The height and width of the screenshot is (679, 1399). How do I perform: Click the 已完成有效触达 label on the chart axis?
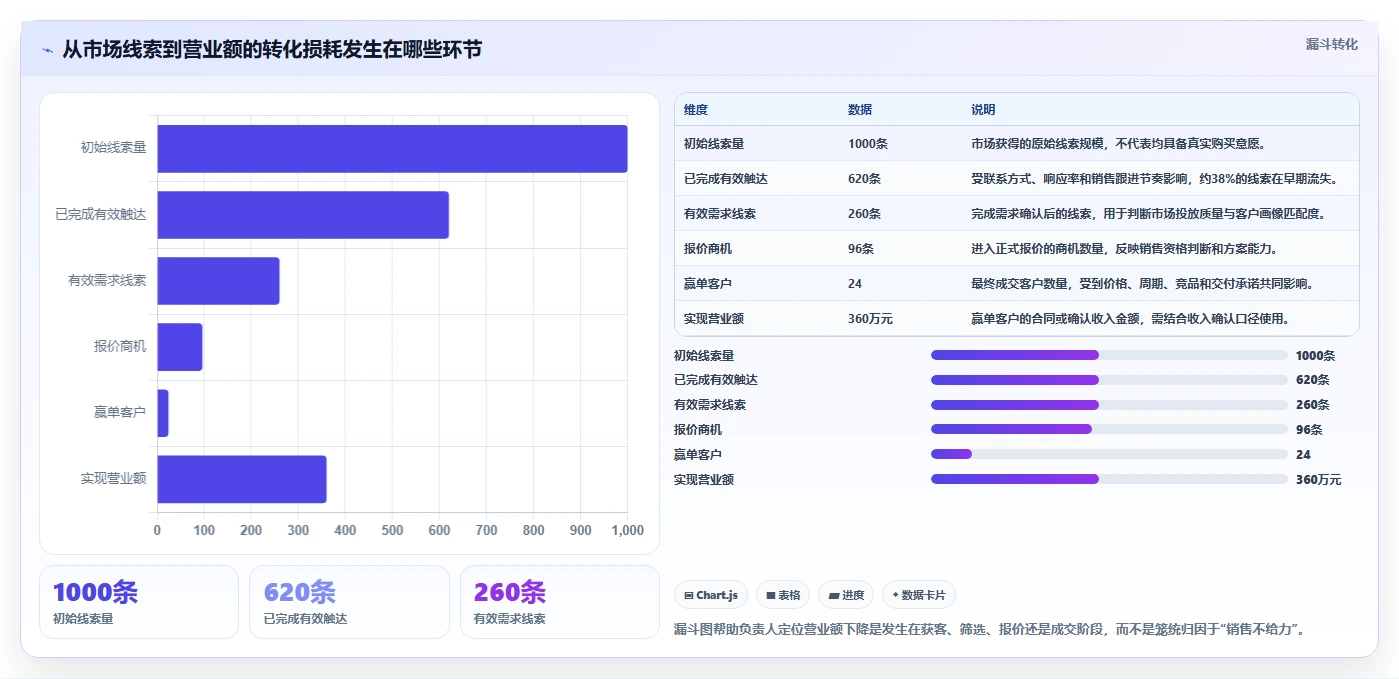[x=101, y=214]
